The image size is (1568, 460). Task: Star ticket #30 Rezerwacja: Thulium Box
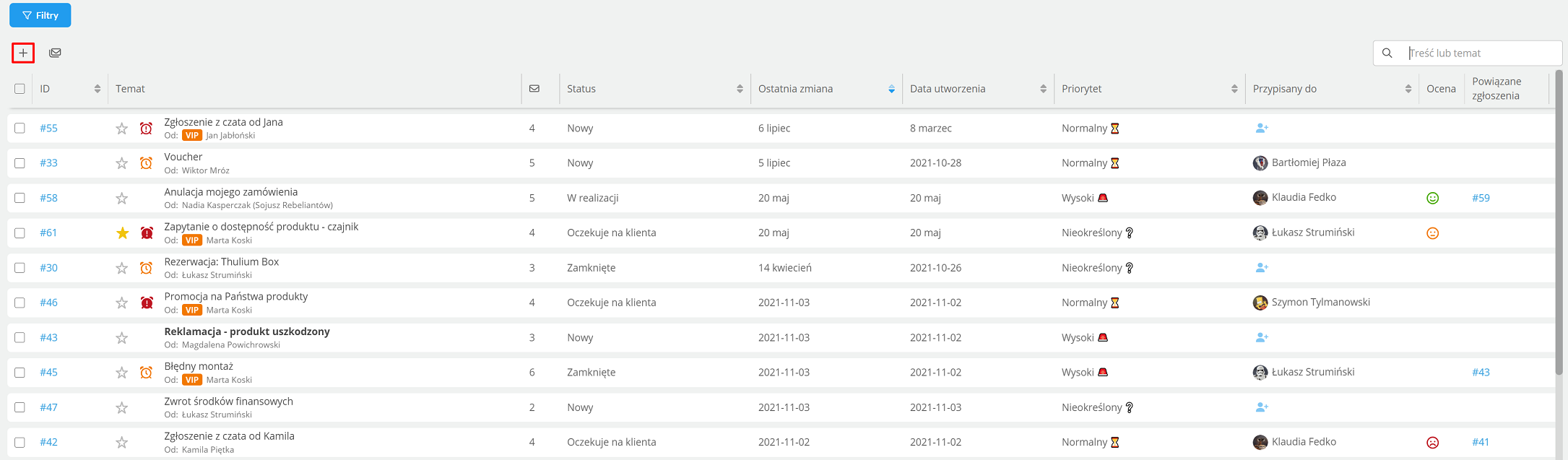tap(122, 268)
